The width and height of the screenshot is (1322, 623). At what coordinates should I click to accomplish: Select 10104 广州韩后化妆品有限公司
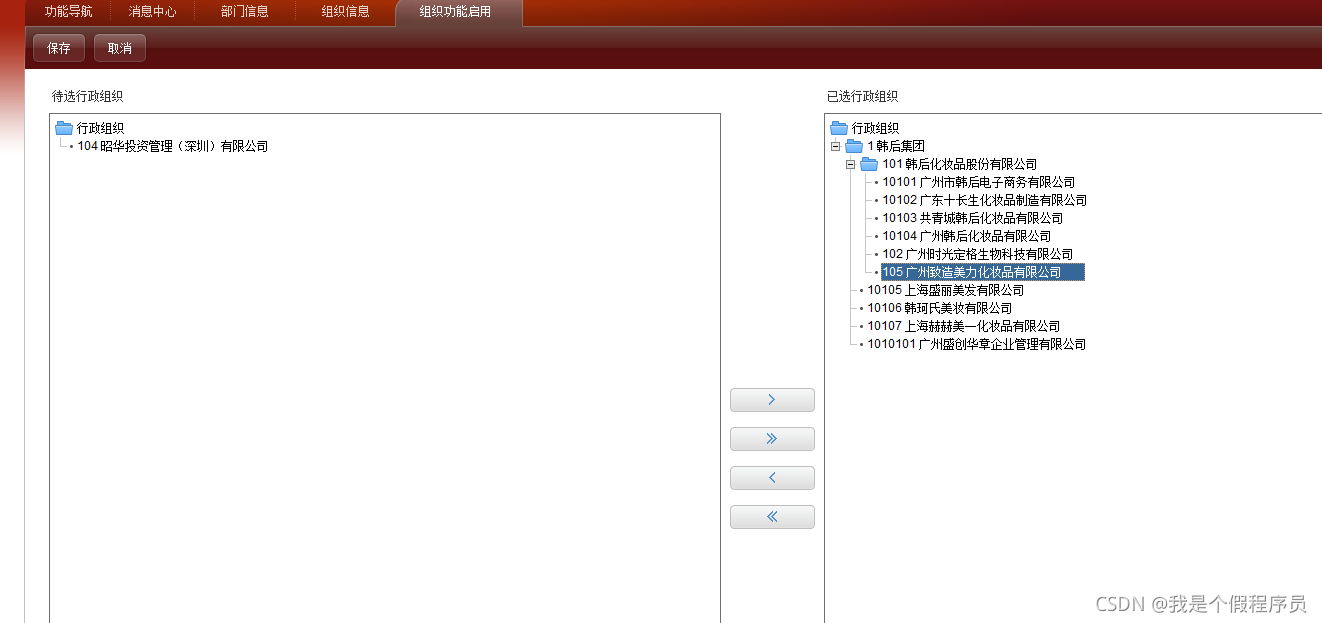click(967, 236)
